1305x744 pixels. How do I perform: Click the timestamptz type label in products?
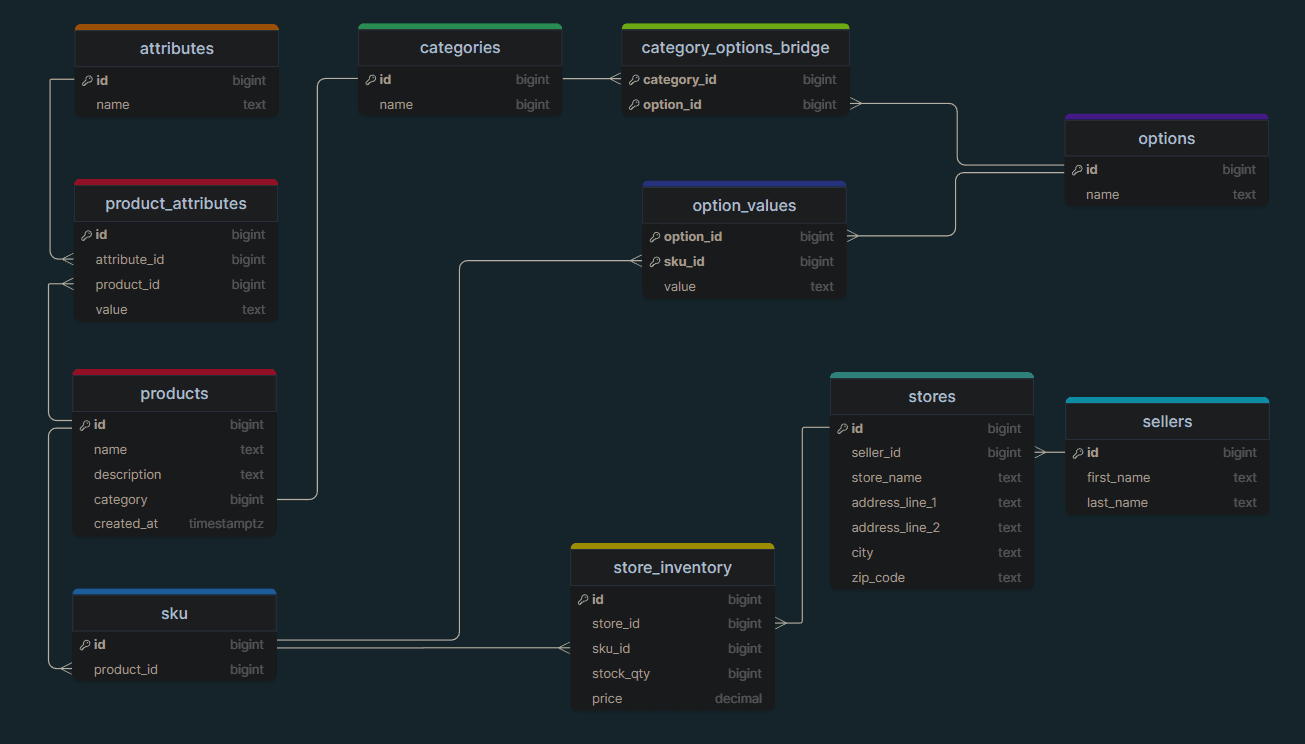coord(226,524)
